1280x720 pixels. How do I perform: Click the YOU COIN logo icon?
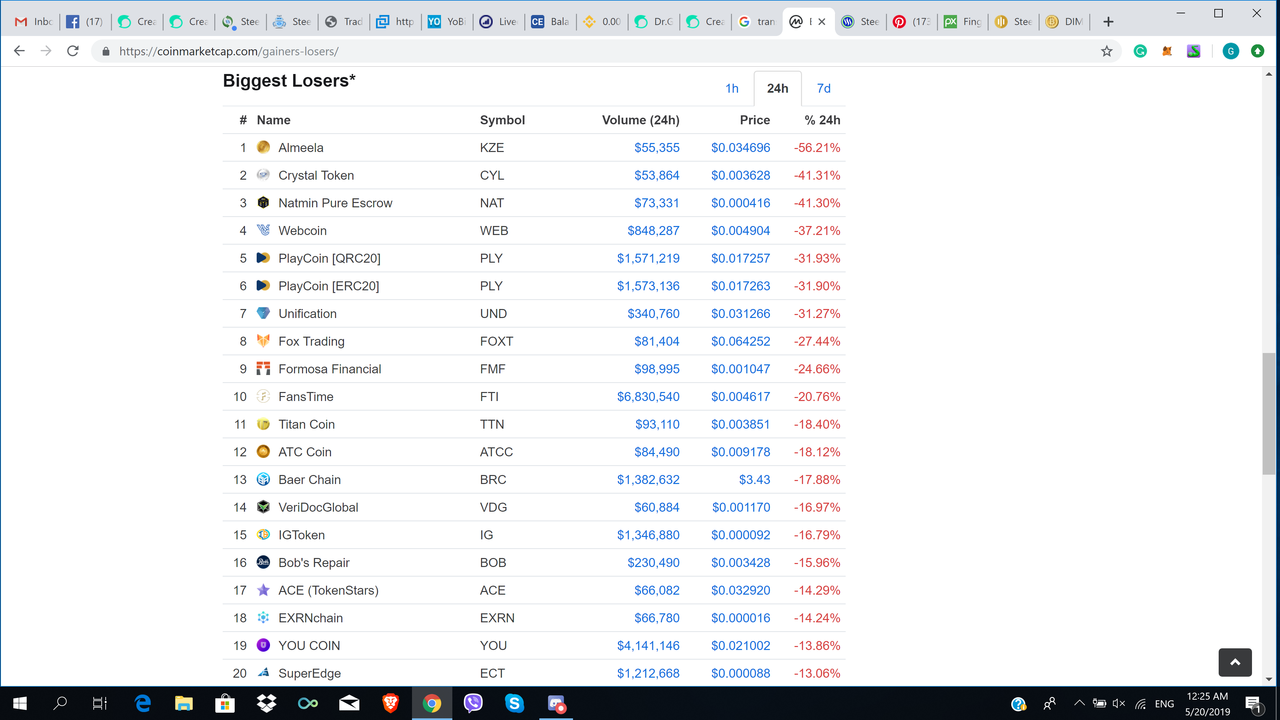pyautogui.click(x=263, y=645)
